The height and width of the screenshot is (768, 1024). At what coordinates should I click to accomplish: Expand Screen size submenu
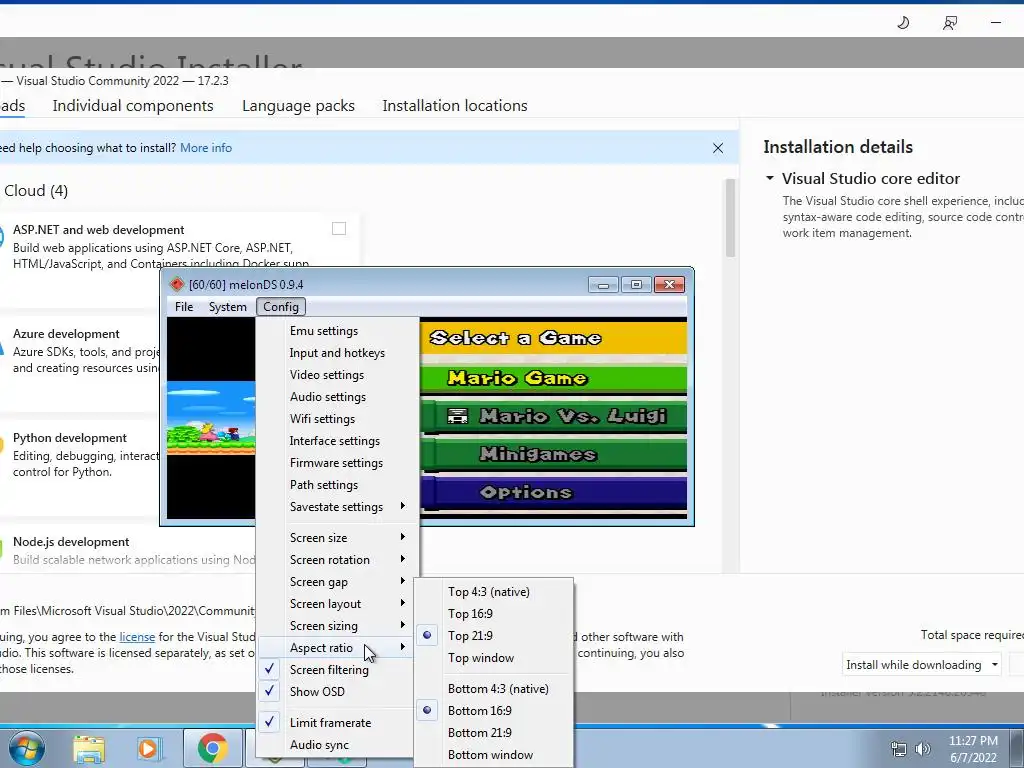336,537
